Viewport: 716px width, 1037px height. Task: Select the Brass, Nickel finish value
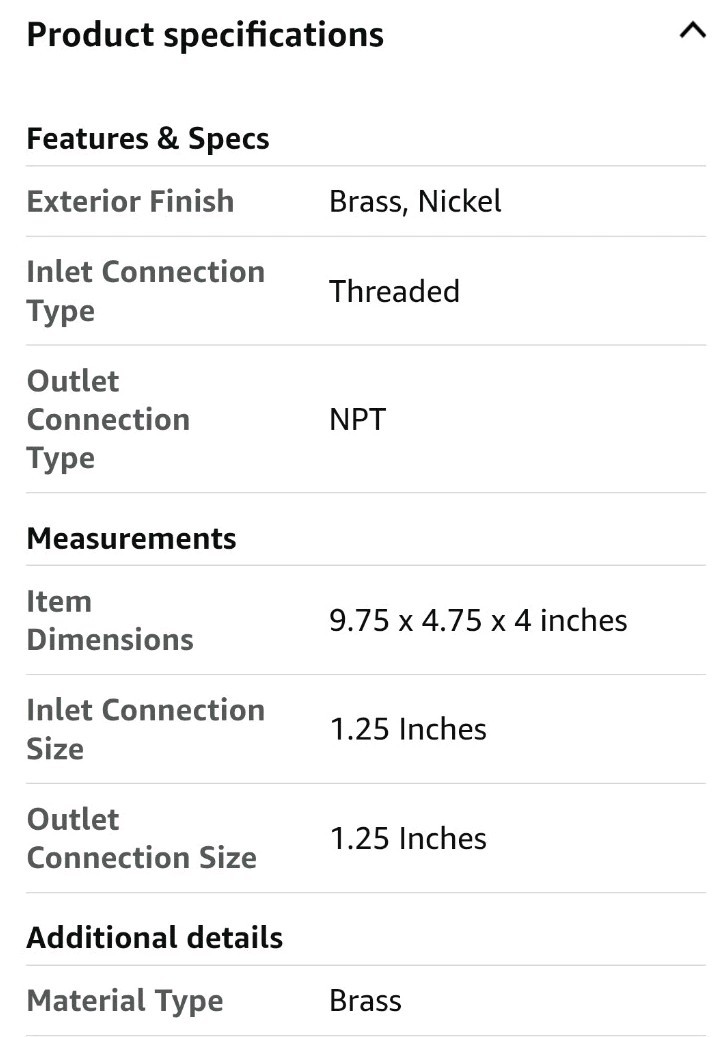[415, 201]
